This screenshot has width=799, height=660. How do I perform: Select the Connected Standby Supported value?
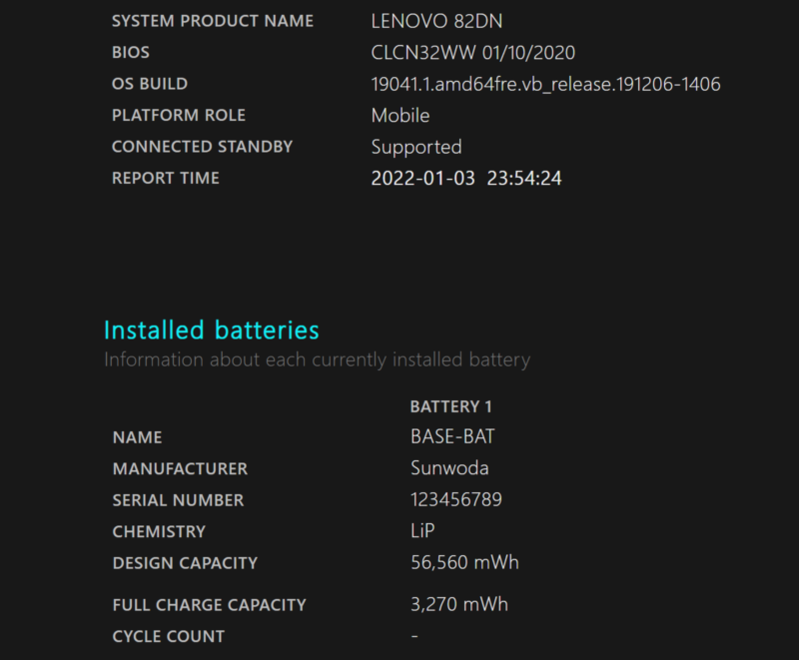(x=416, y=147)
